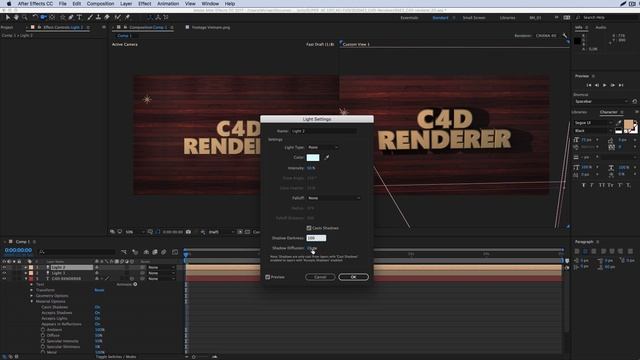Hide the C4D RENDERER layer eye icon
640x360 pixels.
point(4,279)
